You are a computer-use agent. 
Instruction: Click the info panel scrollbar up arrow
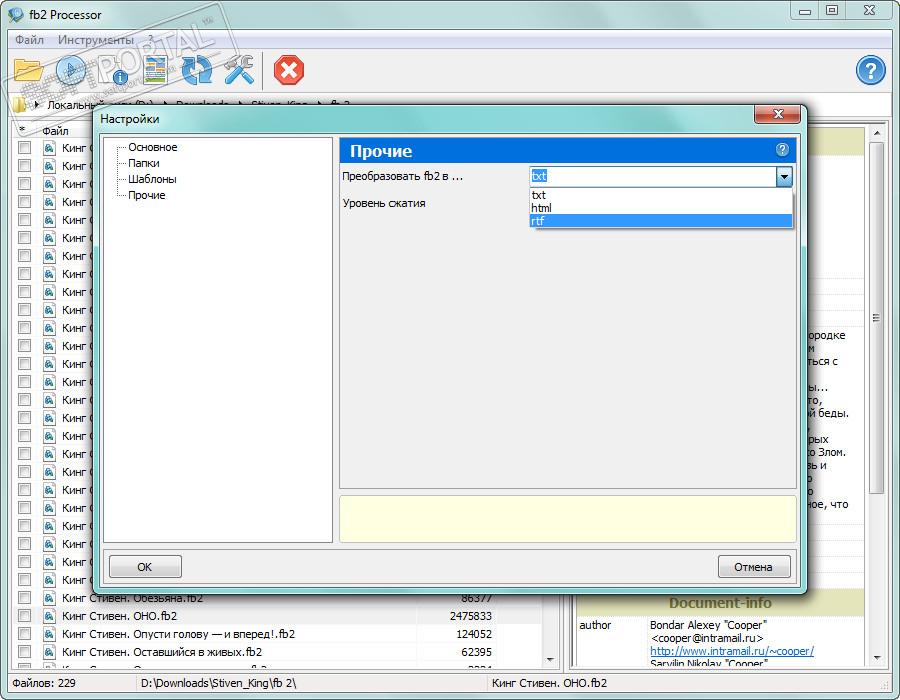[x=876, y=133]
